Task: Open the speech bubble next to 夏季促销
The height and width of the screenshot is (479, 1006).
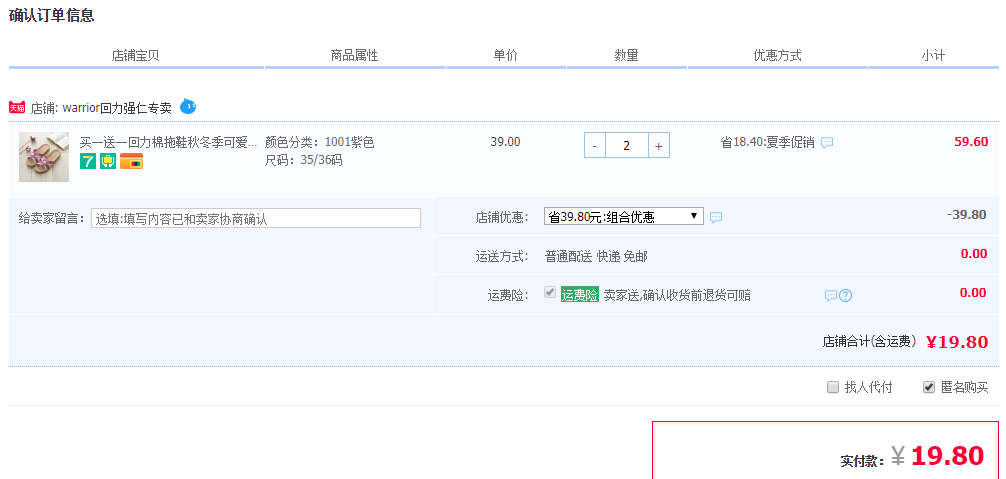Action: pyautogui.click(x=828, y=142)
